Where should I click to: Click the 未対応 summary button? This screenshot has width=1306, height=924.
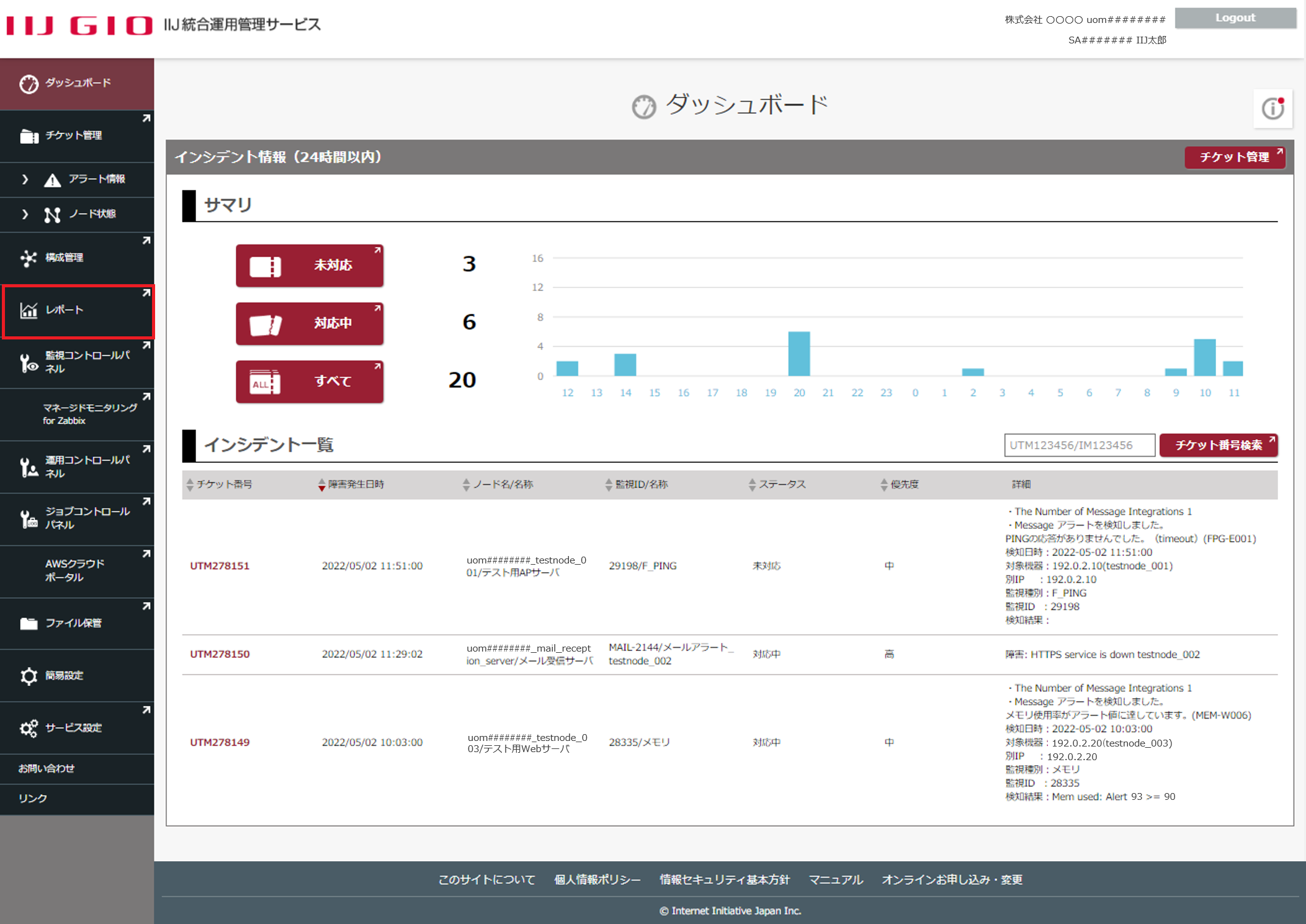(309, 266)
